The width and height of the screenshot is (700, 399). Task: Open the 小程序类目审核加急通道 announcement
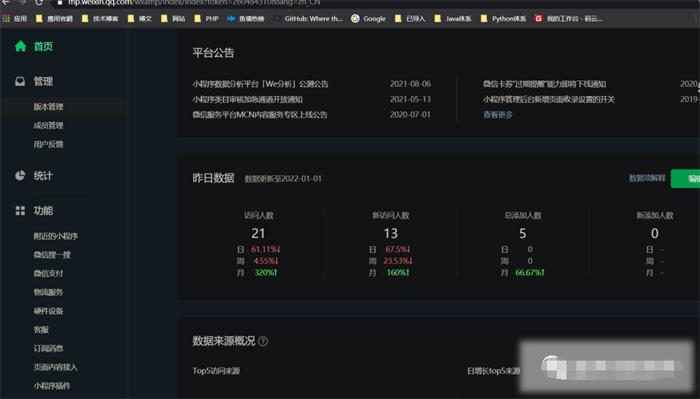(x=247, y=99)
